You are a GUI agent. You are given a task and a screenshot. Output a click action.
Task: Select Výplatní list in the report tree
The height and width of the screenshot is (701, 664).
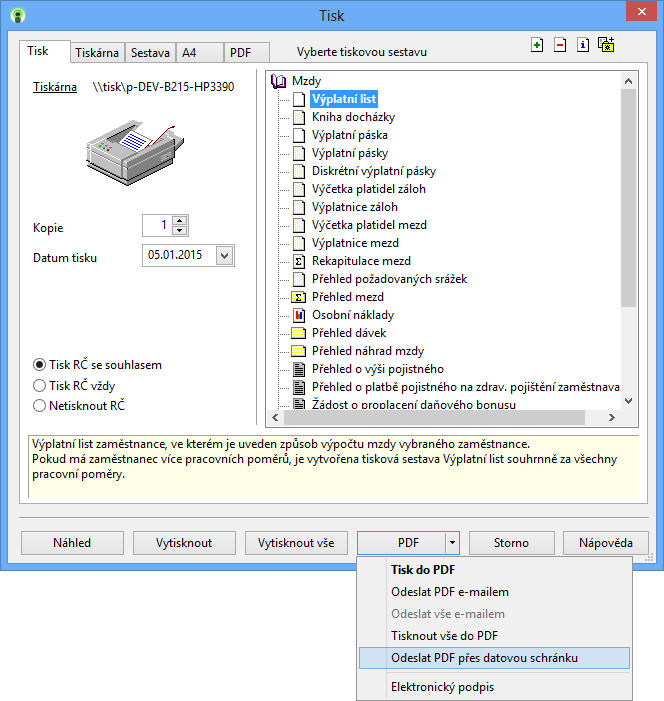tap(344, 99)
